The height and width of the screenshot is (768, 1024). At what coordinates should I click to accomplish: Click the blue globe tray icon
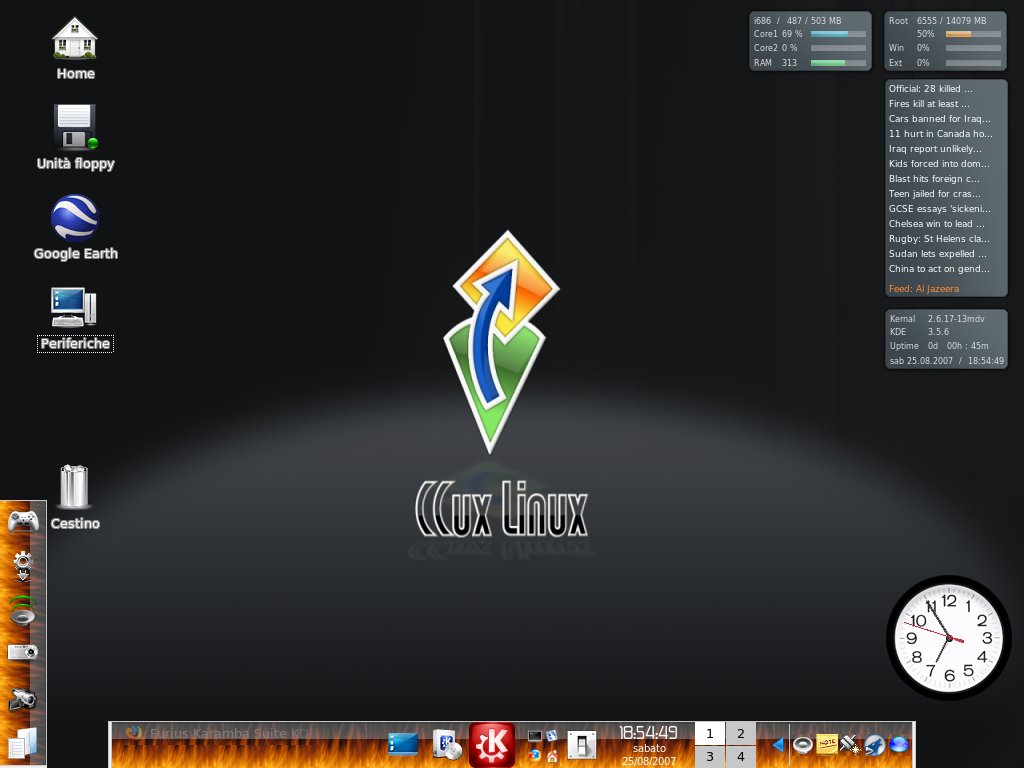(899, 744)
